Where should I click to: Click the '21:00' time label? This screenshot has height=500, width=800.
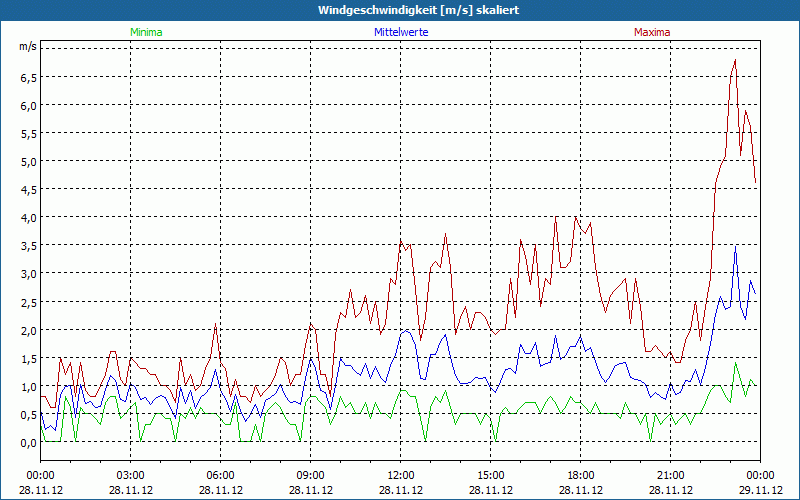pos(670,476)
